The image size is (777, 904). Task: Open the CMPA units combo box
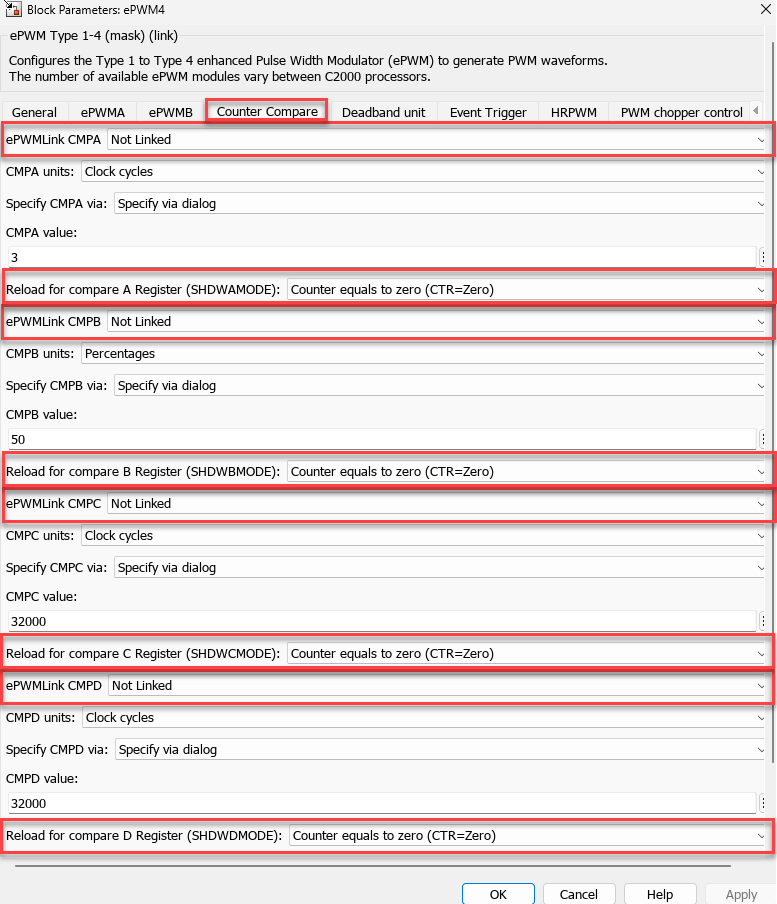pyautogui.click(x=423, y=172)
